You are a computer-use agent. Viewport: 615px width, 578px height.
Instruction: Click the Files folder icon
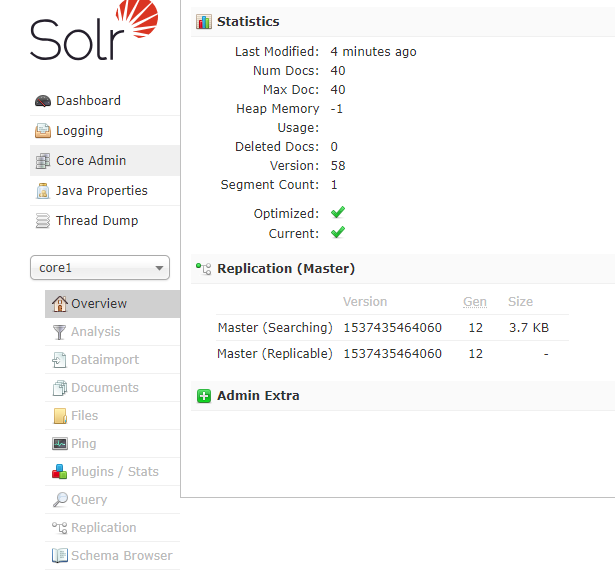[60, 416]
